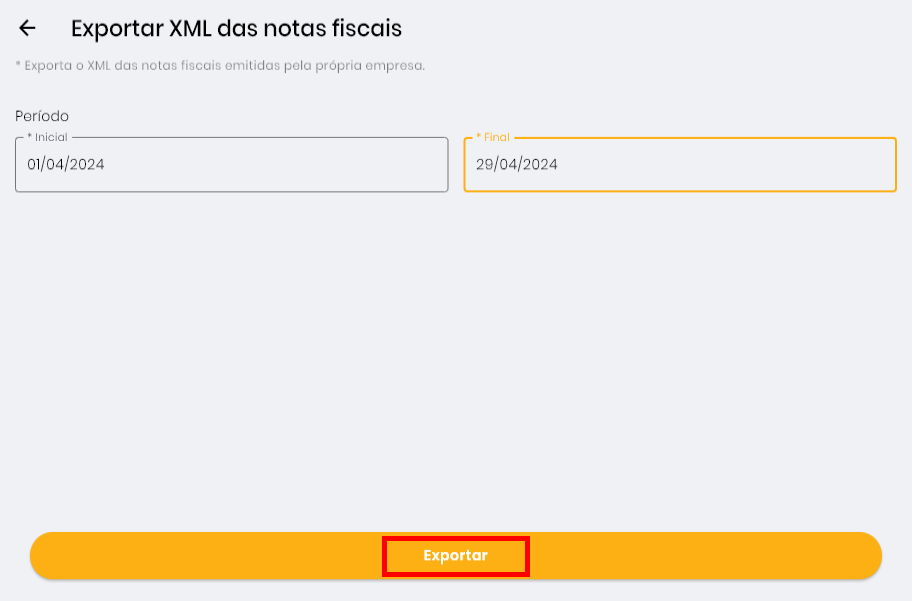Viewport: 912px width, 601px height.
Task: Select the "* Inicial" floating field label
Action: (47, 137)
